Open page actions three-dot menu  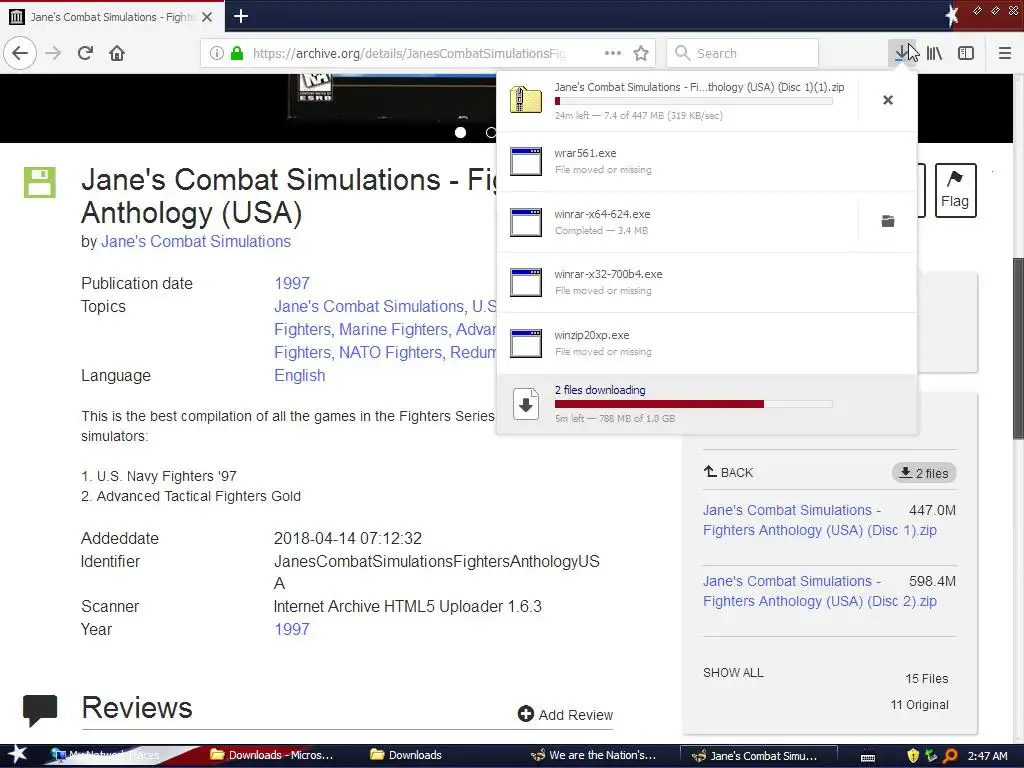(x=613, y=53)
